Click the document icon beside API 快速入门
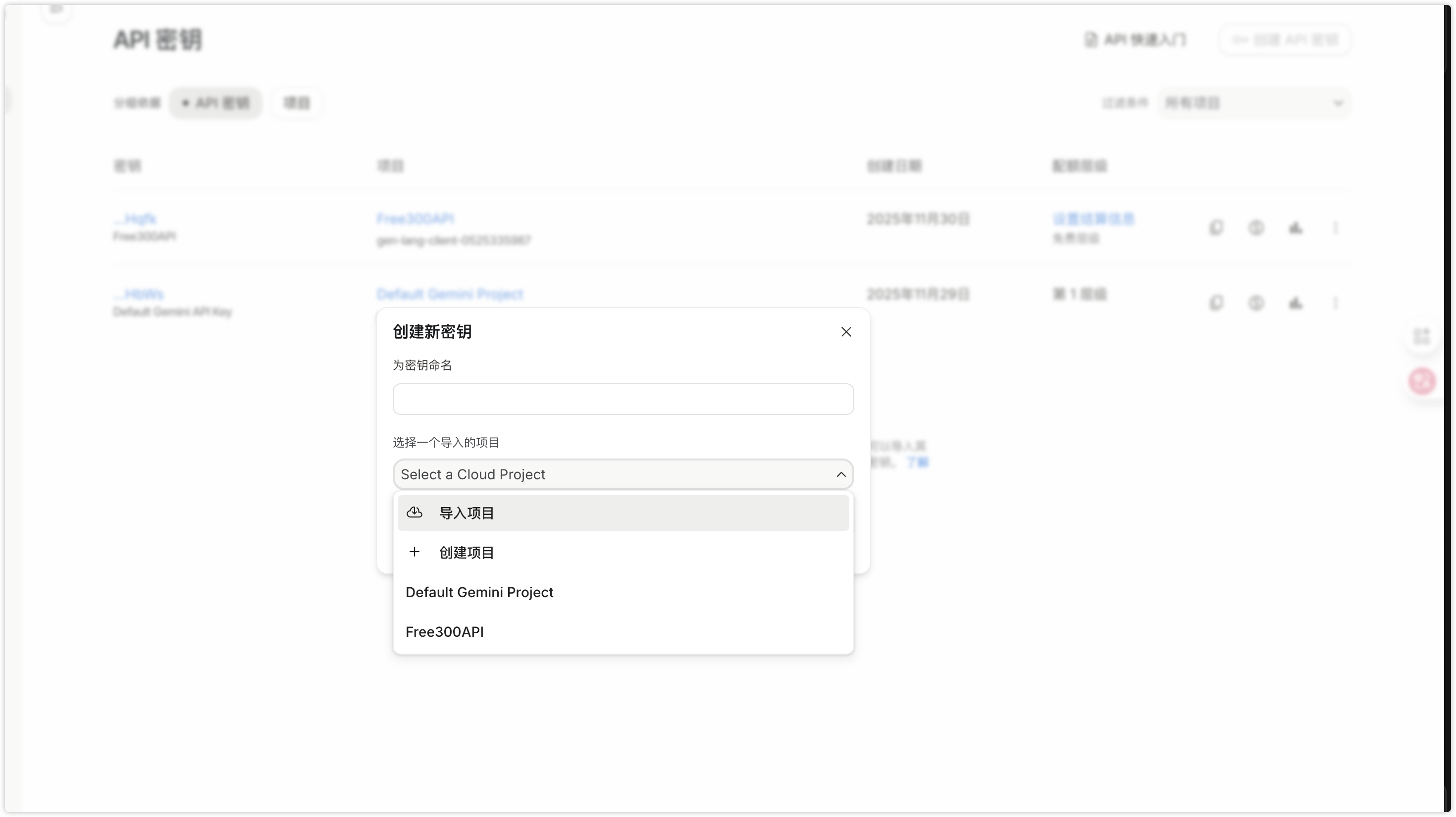Image resolution: width=1456 pixels, height=817 pixels. pos(1091,39)
